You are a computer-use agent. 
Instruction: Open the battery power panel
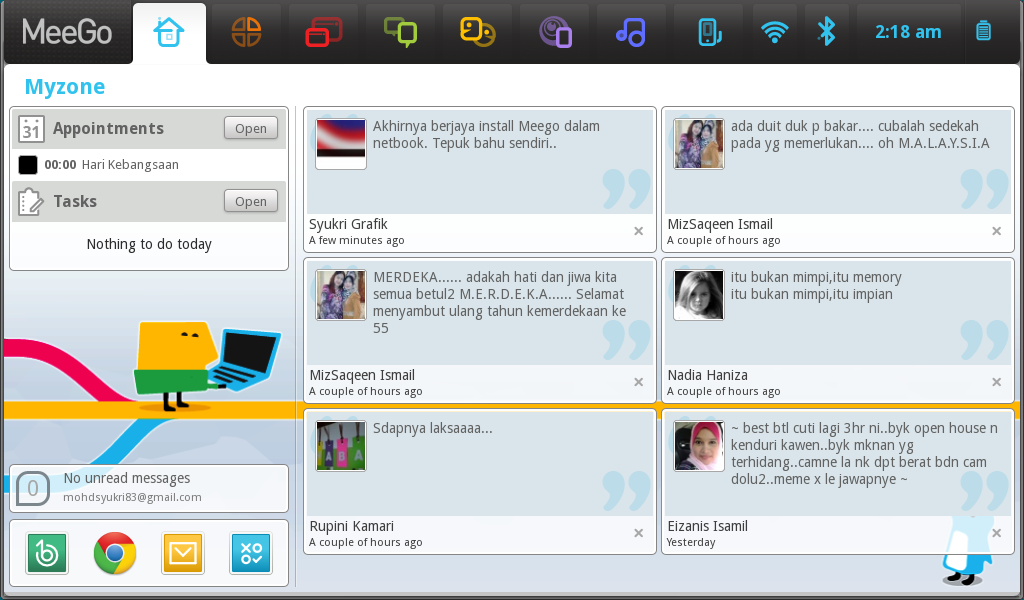(982, 30)
